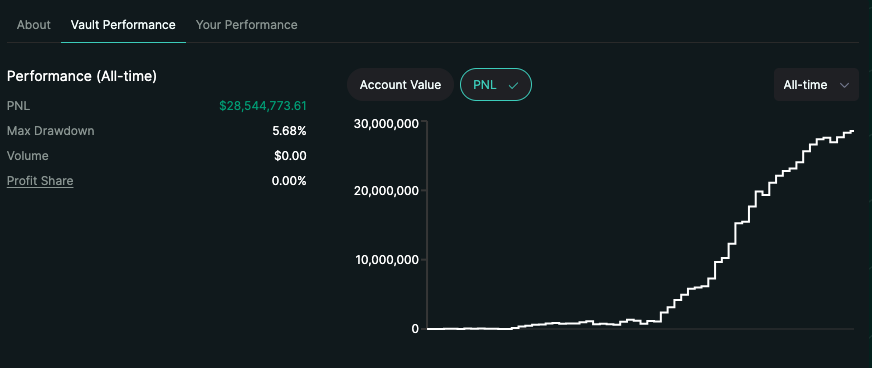Click the Profit Share 0.00% value
872x368 pixels.
tap(289, 181)
